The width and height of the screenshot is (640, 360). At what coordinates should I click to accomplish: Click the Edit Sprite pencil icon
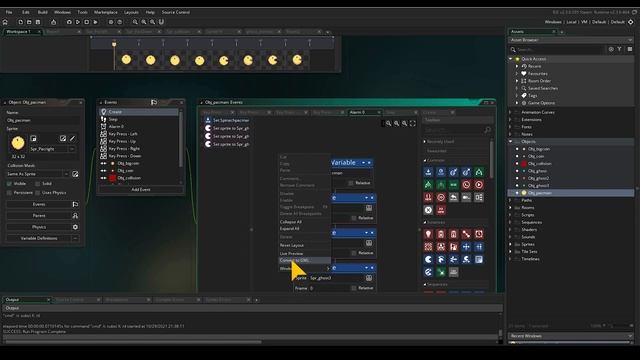click(x=72, y=139)
